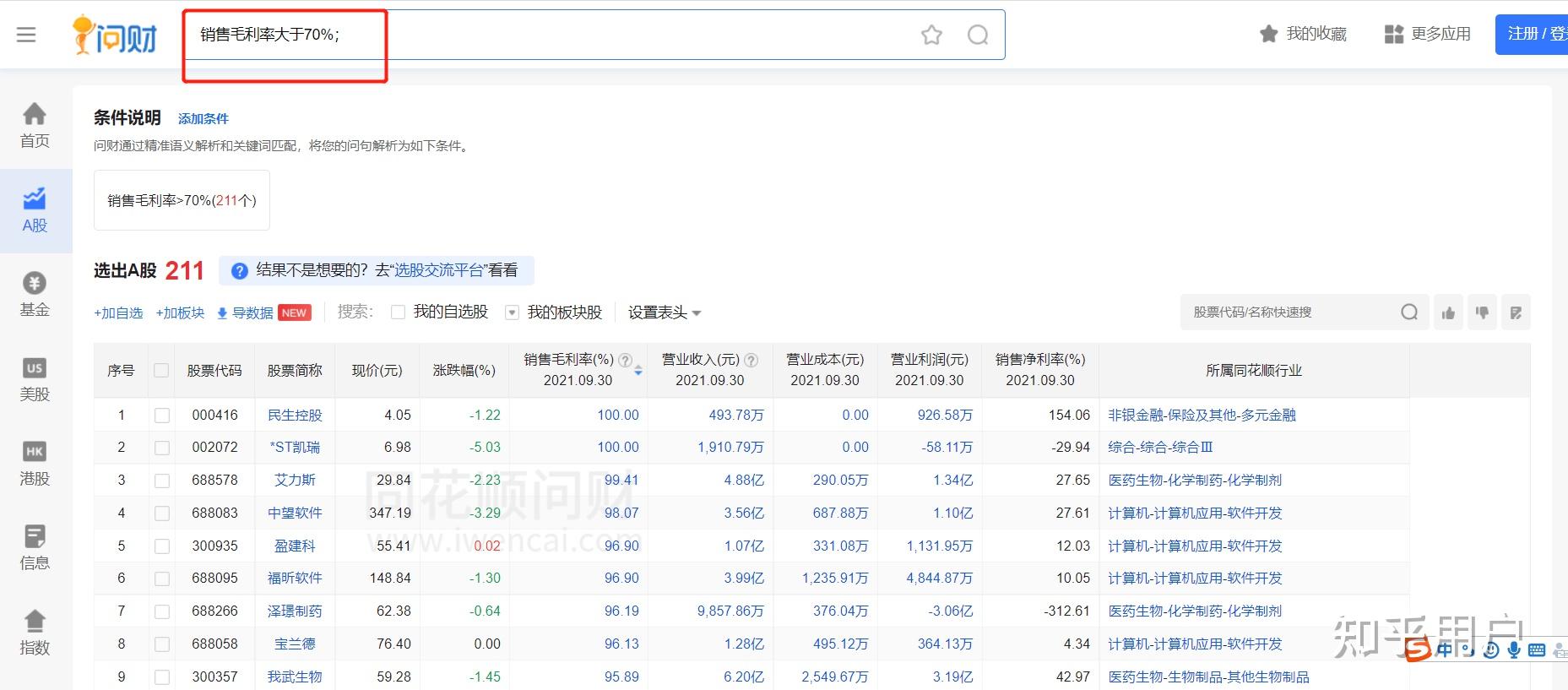Click +加板块 link

pos(180,312)
